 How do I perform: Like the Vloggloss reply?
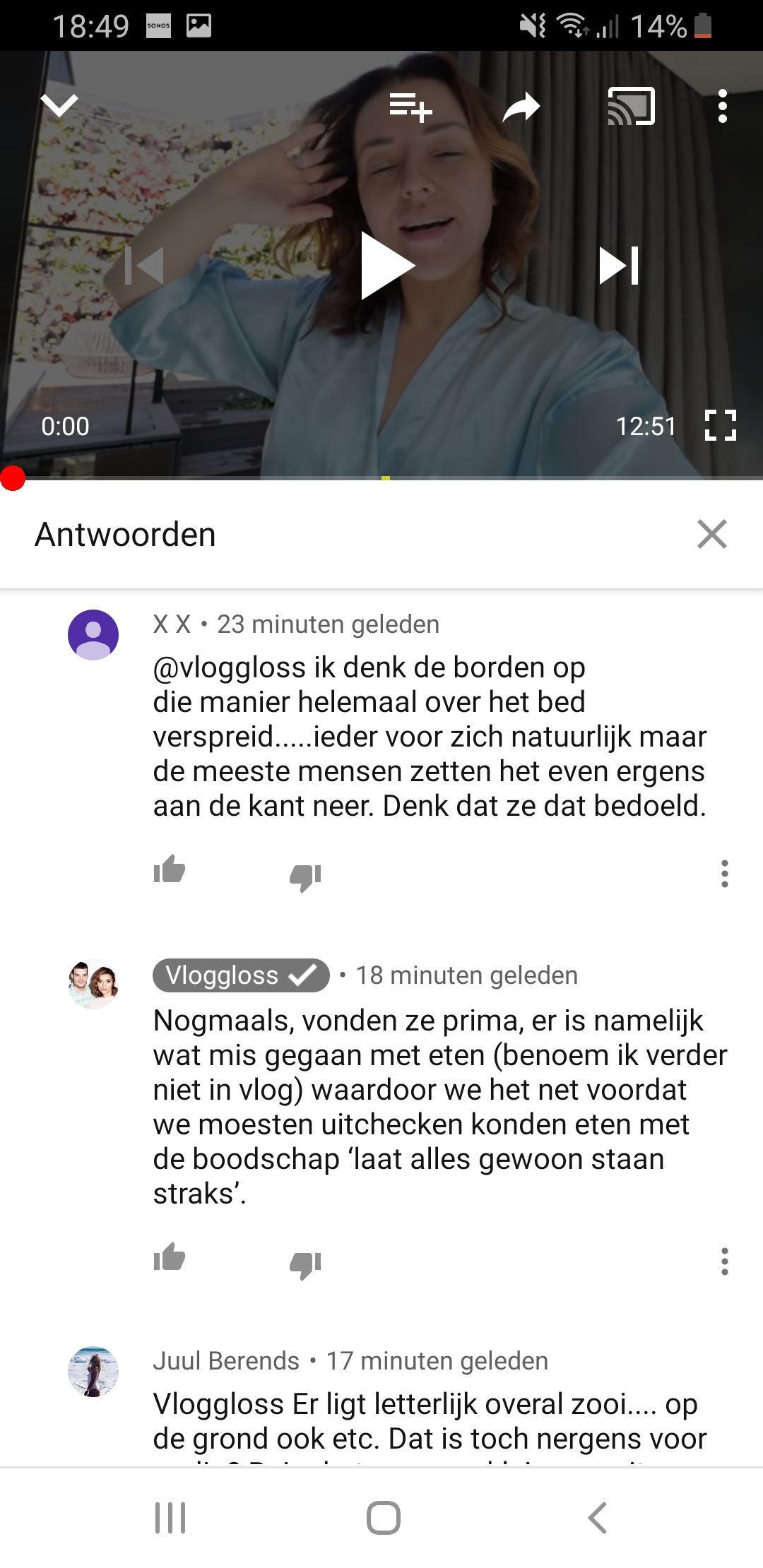[170, 1257]
